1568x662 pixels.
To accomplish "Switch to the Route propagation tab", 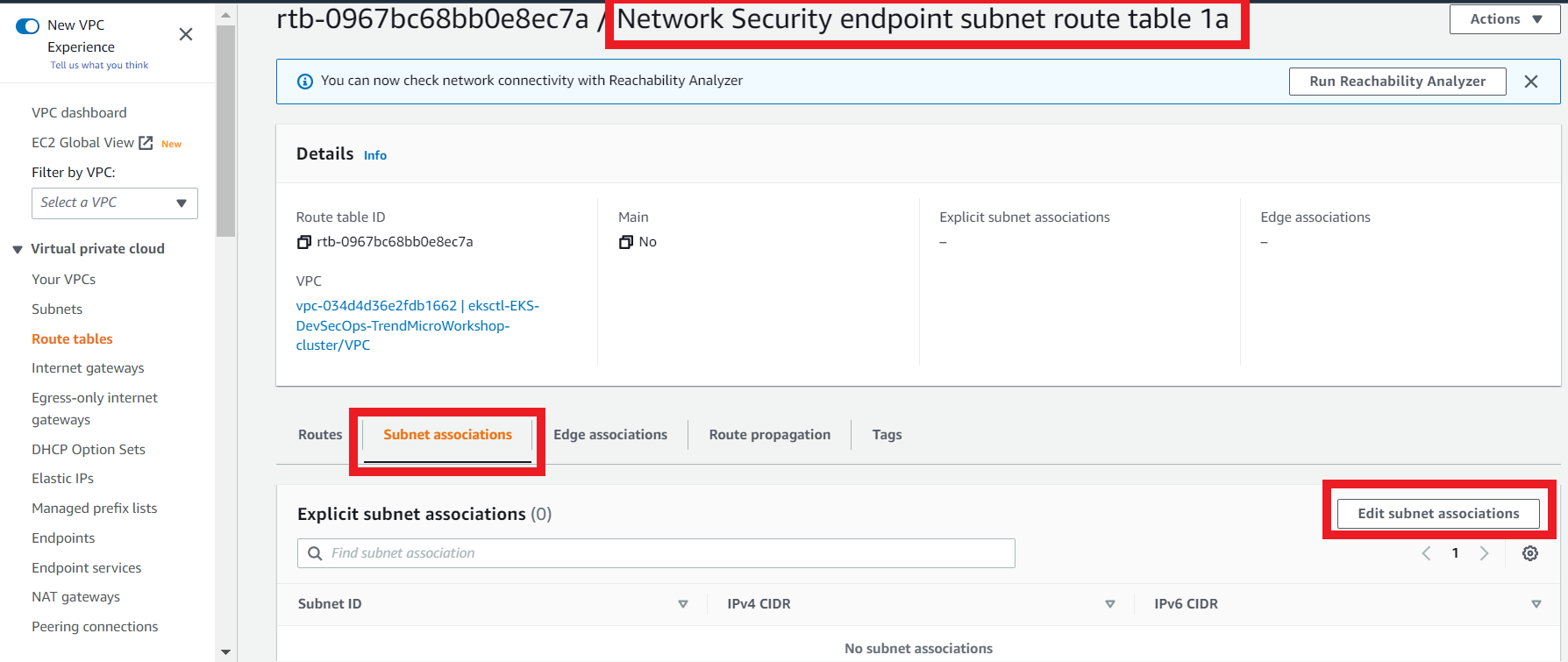I will pyautogui.click(x=769, y=435).
